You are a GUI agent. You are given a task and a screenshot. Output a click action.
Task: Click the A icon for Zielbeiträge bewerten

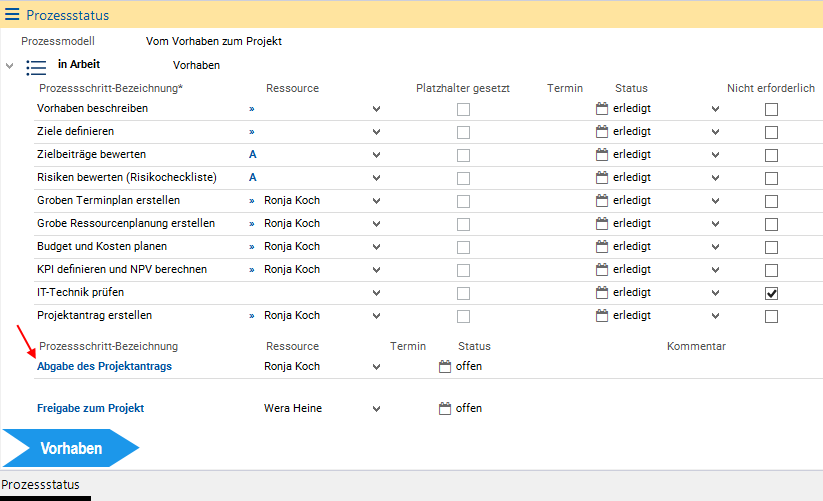252,155
